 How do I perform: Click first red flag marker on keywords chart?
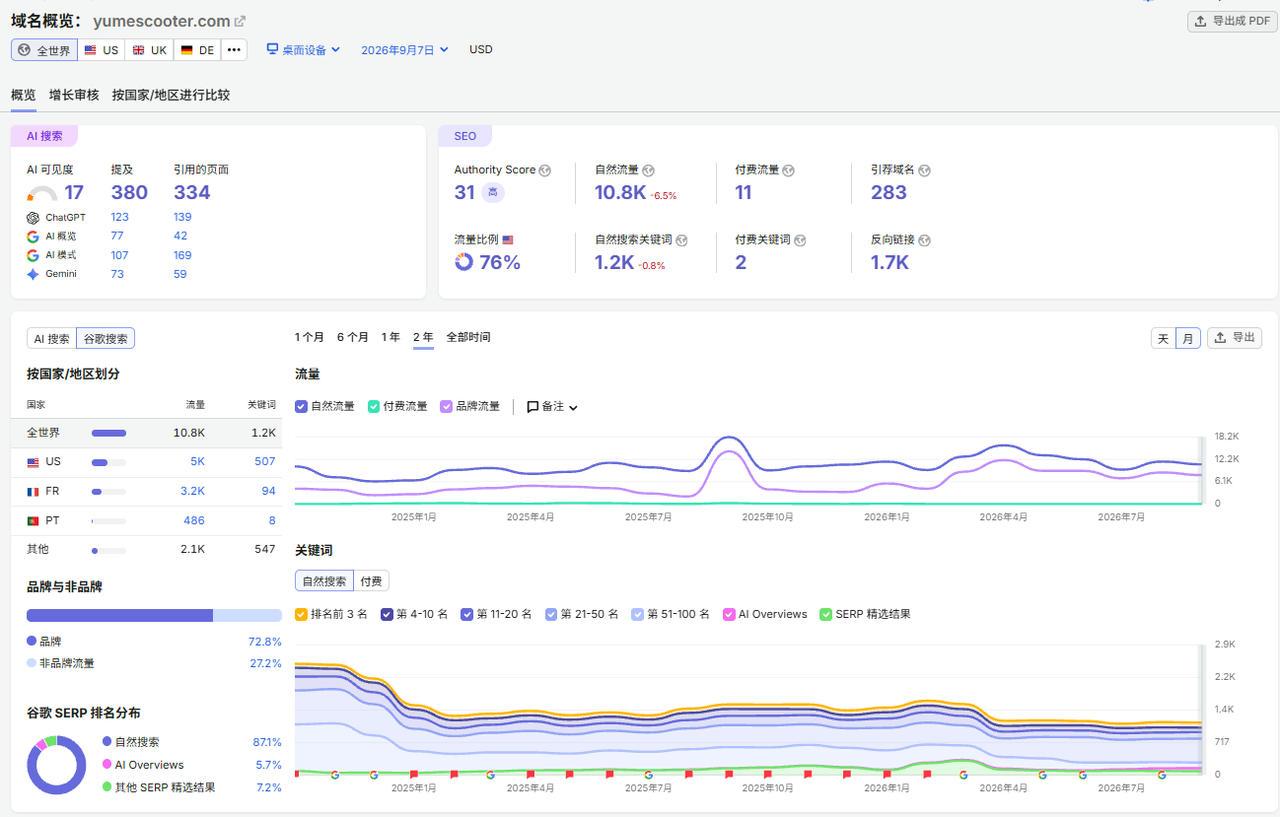pos(296,774)
